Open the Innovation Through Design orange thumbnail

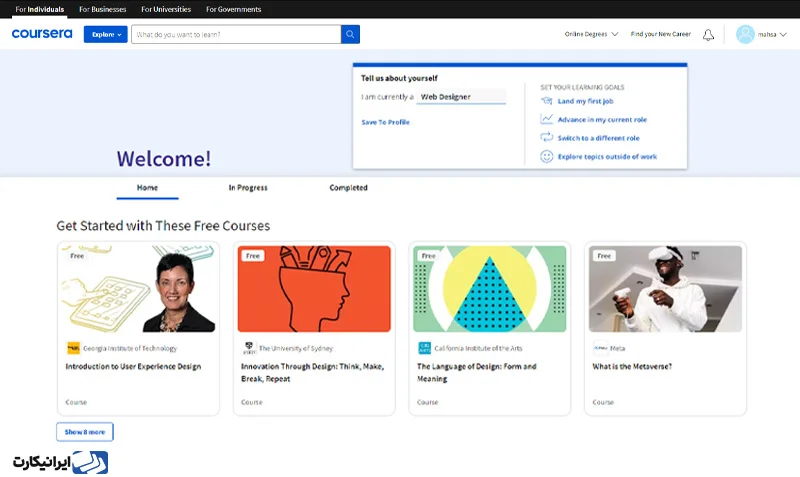click(314, 289)
